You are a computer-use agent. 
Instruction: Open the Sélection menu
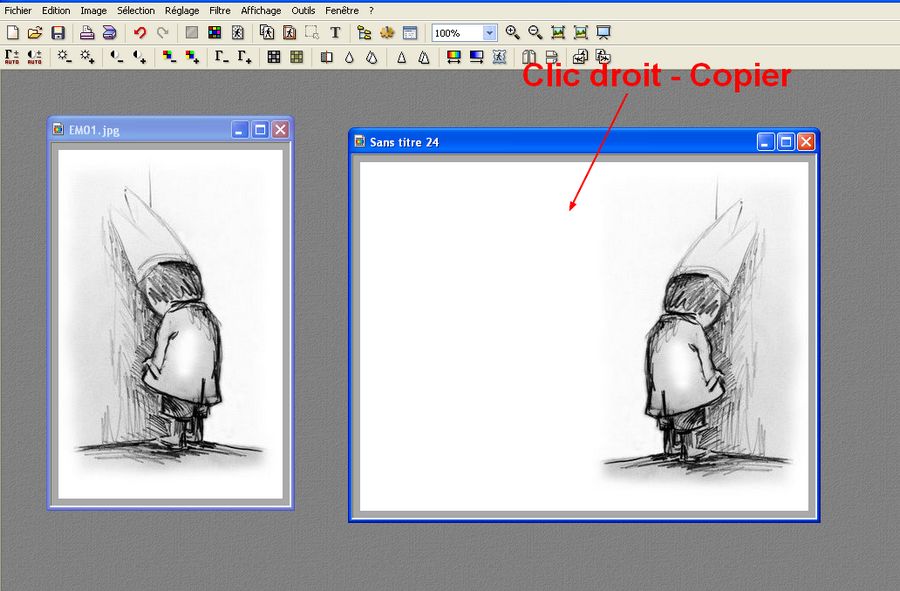click(x=136, y=10)
